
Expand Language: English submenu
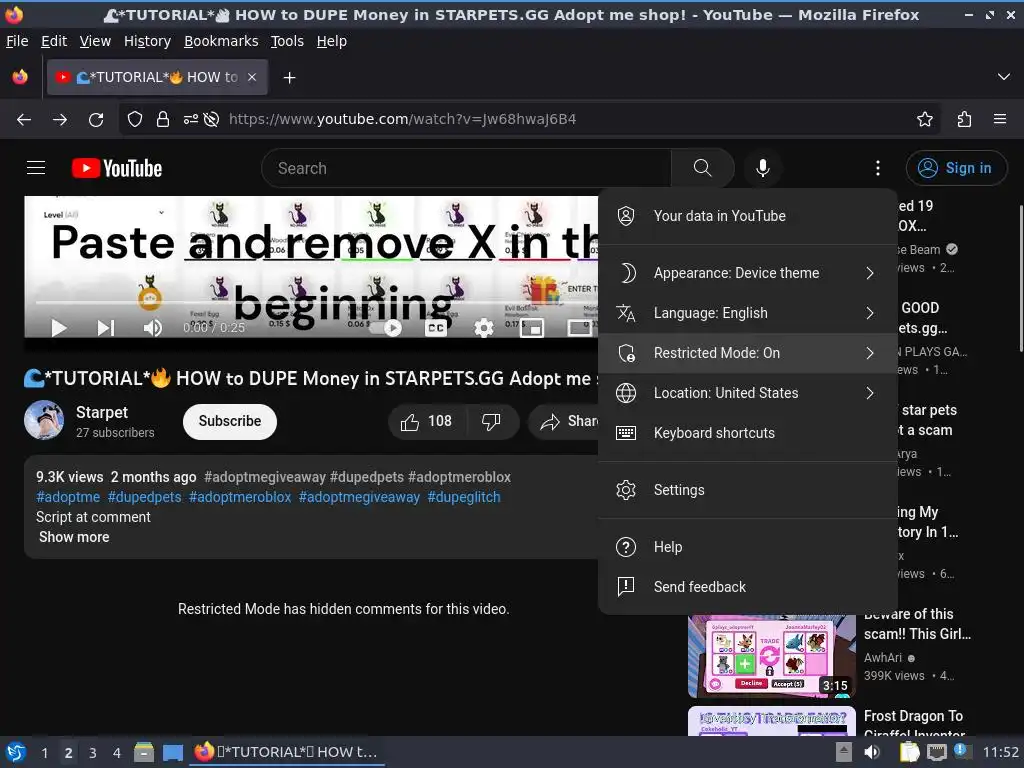[748, 313]
